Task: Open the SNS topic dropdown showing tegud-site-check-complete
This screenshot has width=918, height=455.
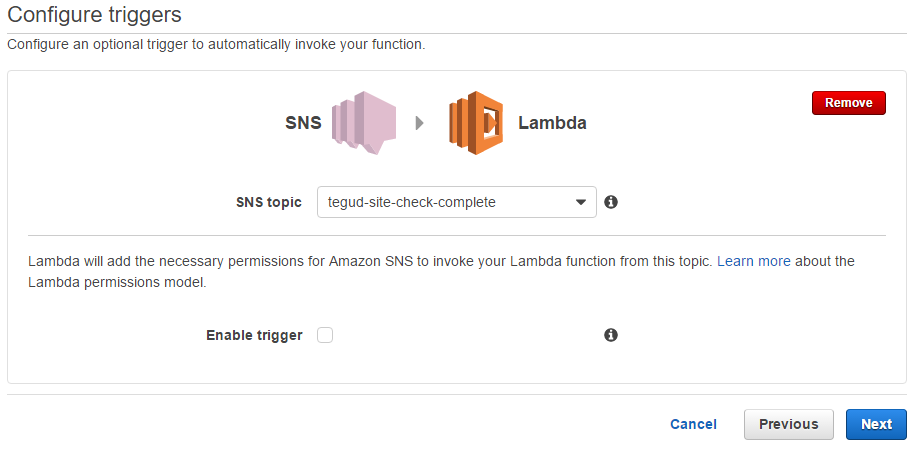Action: tap(456, 202)
